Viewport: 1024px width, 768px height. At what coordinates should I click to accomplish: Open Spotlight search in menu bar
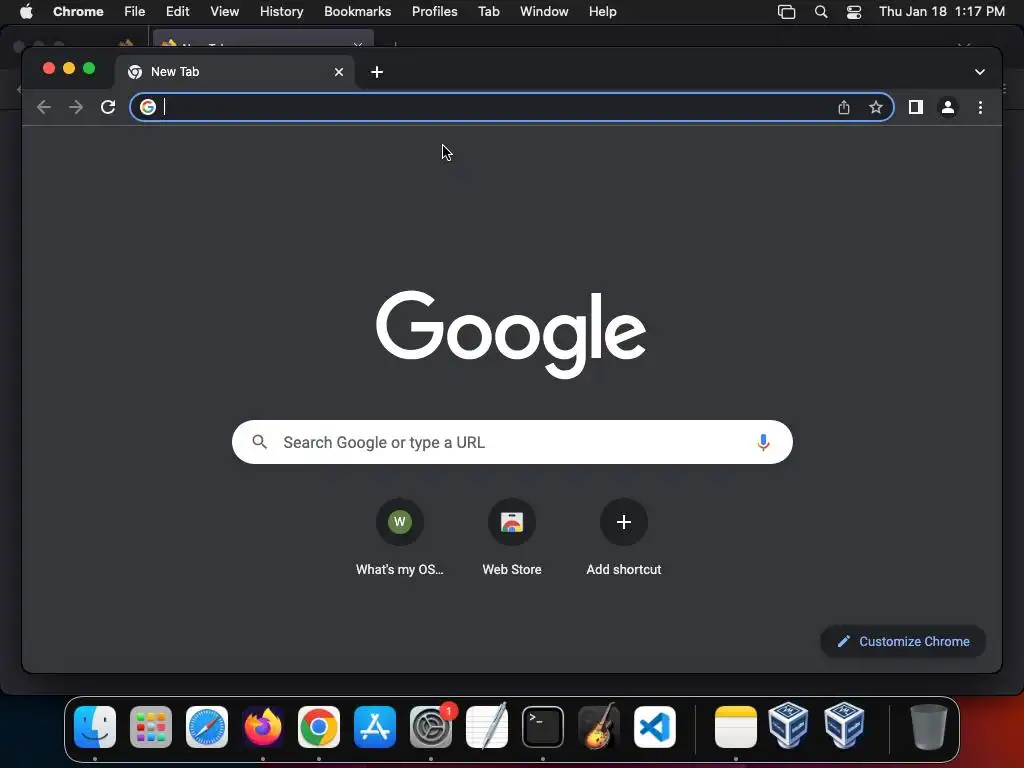821,12
